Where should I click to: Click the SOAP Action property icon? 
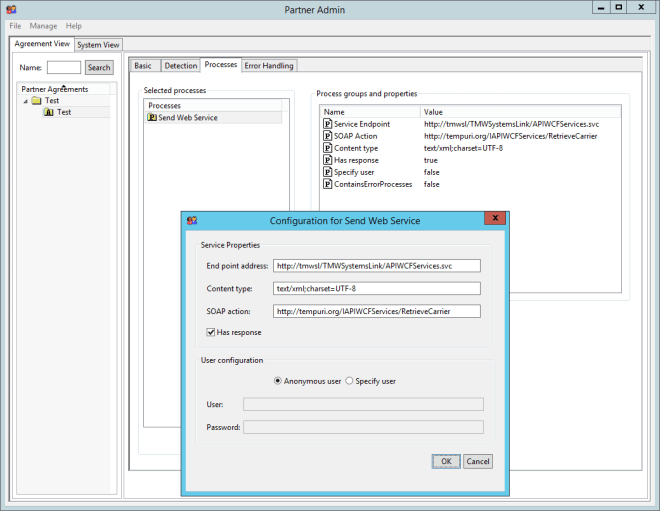tap(327, 136)
